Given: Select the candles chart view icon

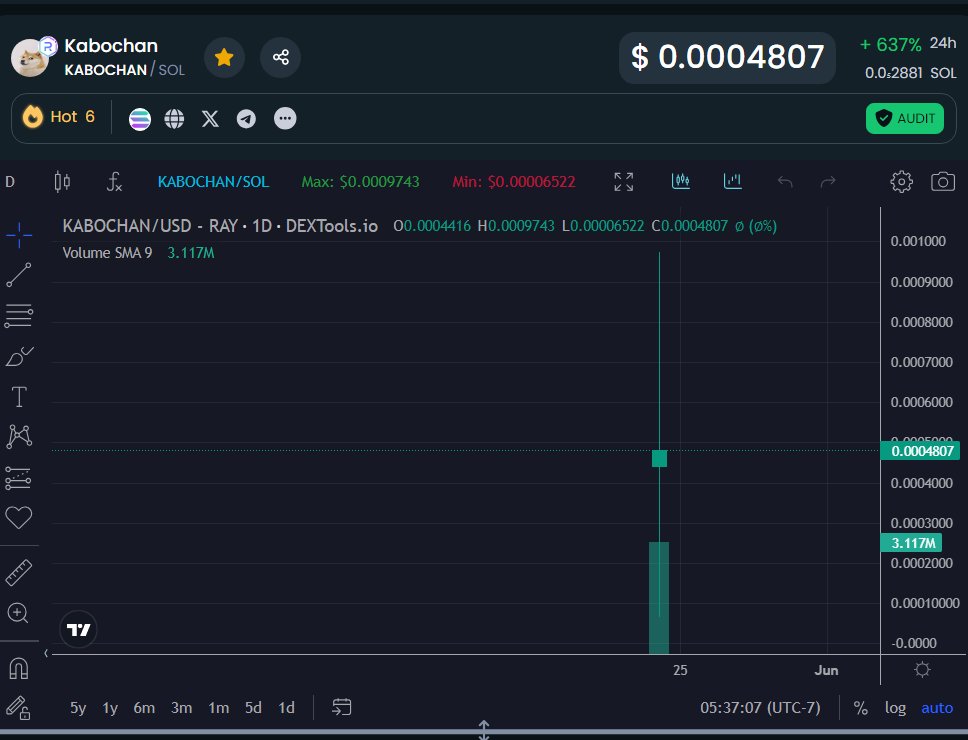Looking at the screenshot, I should click(x=680, y=181).
